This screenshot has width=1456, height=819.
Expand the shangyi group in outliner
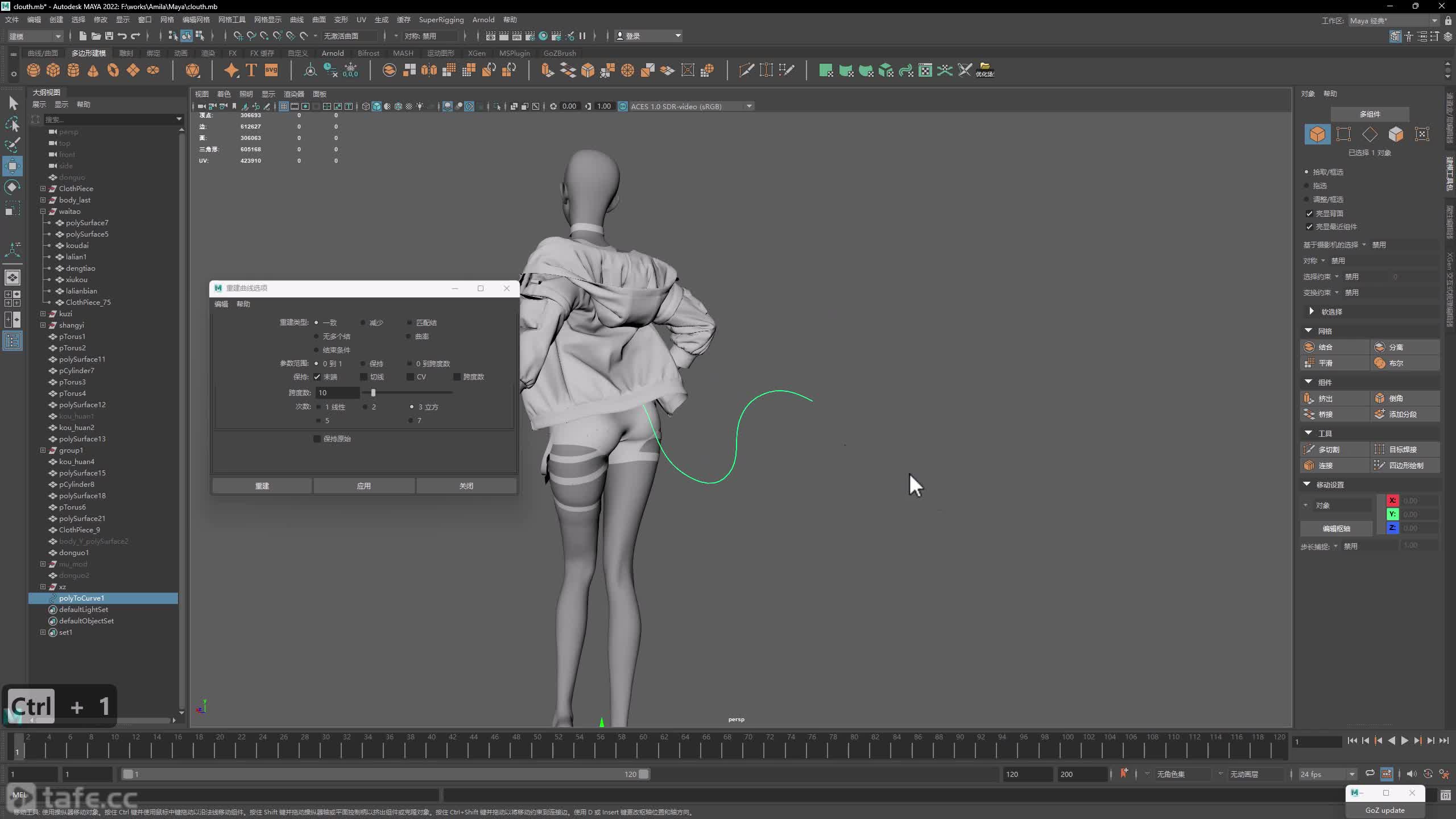(43, 325)
